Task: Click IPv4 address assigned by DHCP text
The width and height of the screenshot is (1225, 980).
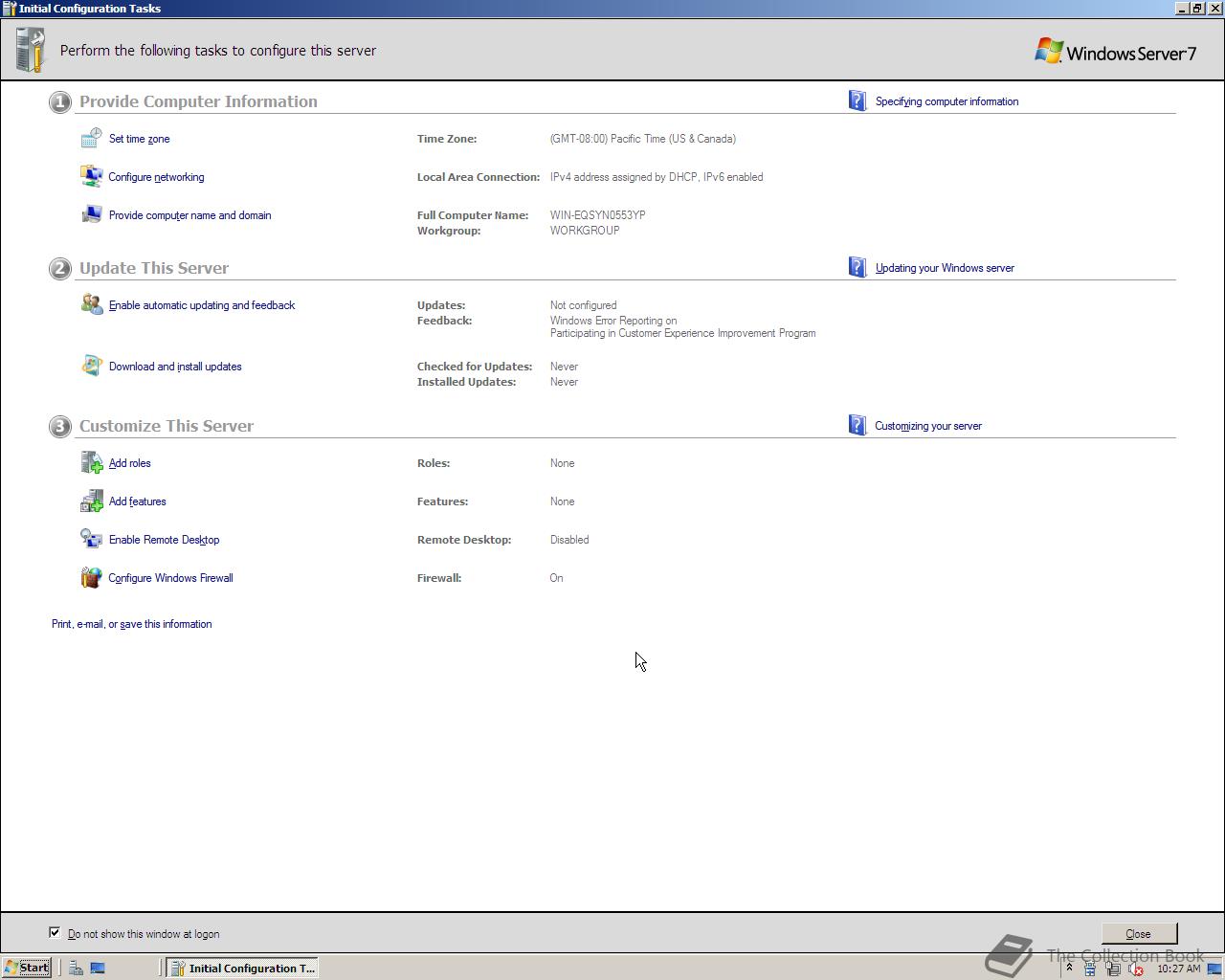Action: [x=657, y=177]
